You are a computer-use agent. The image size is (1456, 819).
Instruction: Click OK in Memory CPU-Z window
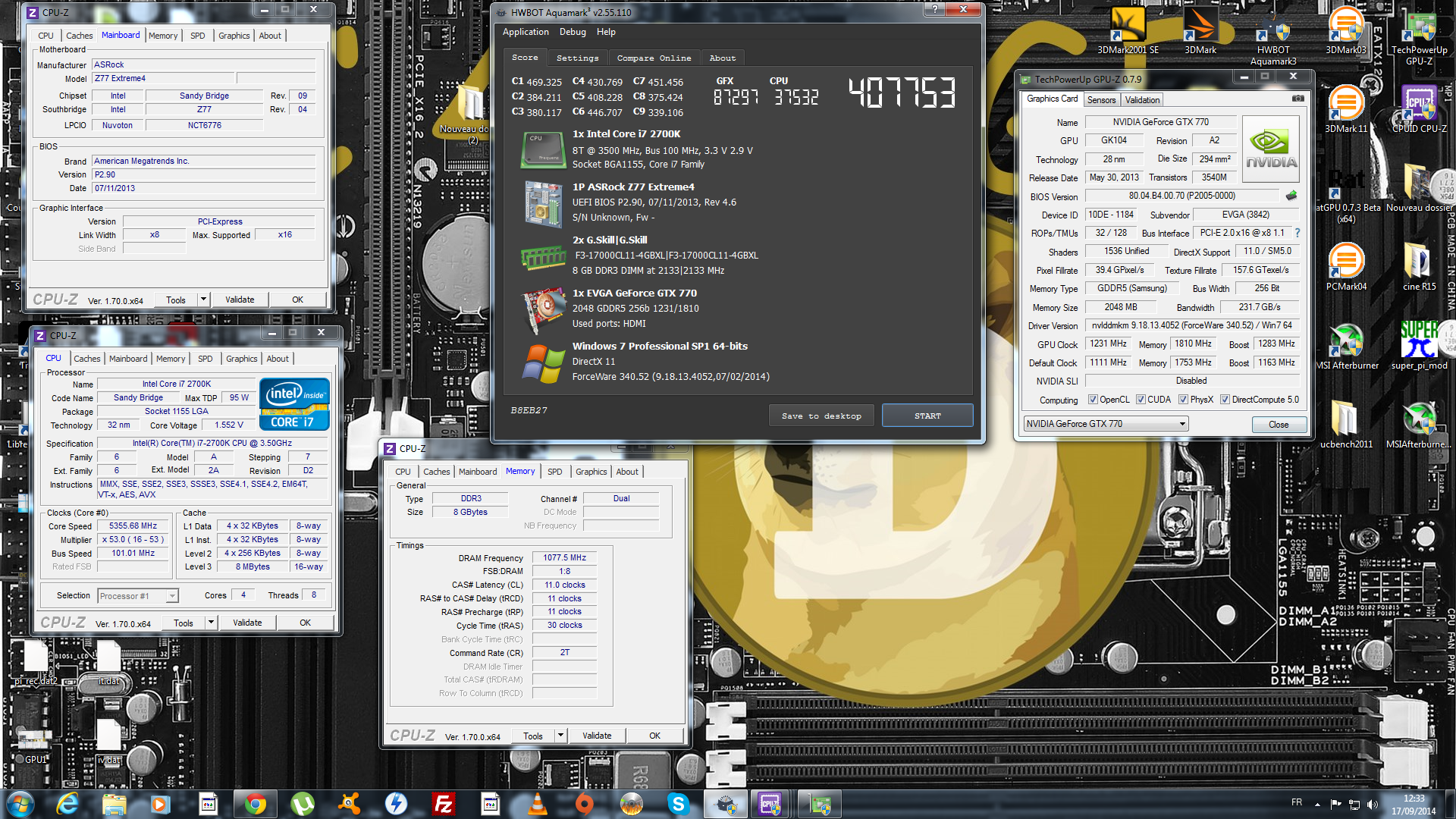[654, 736]
